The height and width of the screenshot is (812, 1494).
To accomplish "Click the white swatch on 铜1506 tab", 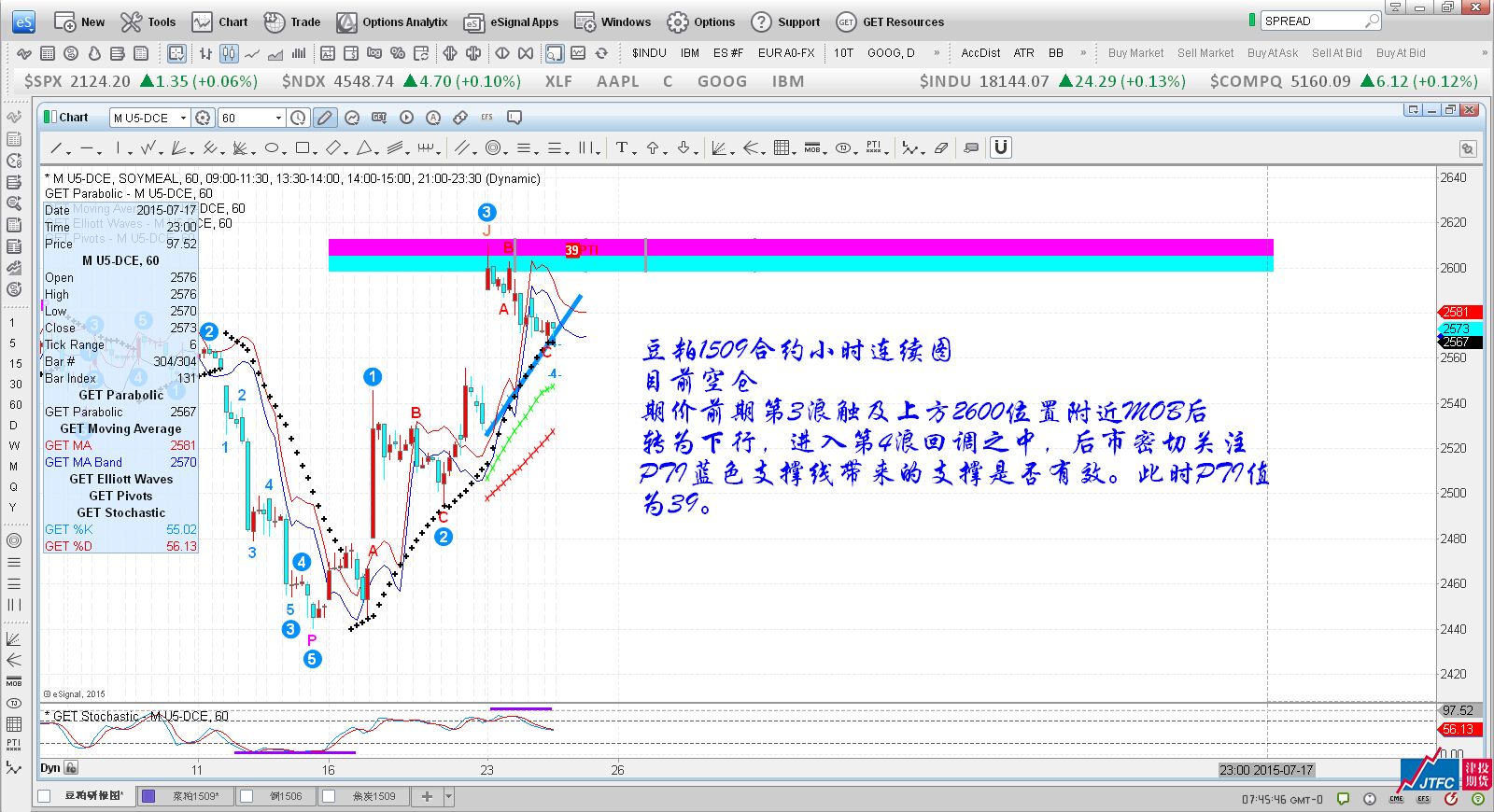I will [x=247, y=796].
